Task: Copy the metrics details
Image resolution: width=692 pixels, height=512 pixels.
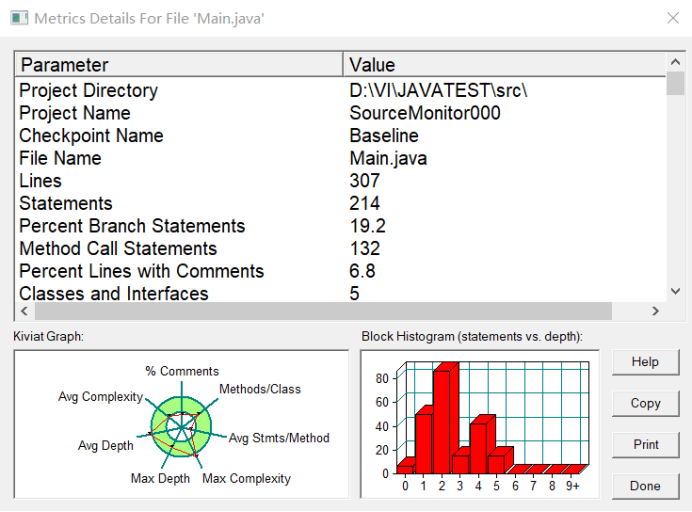Action: point(645,403)
